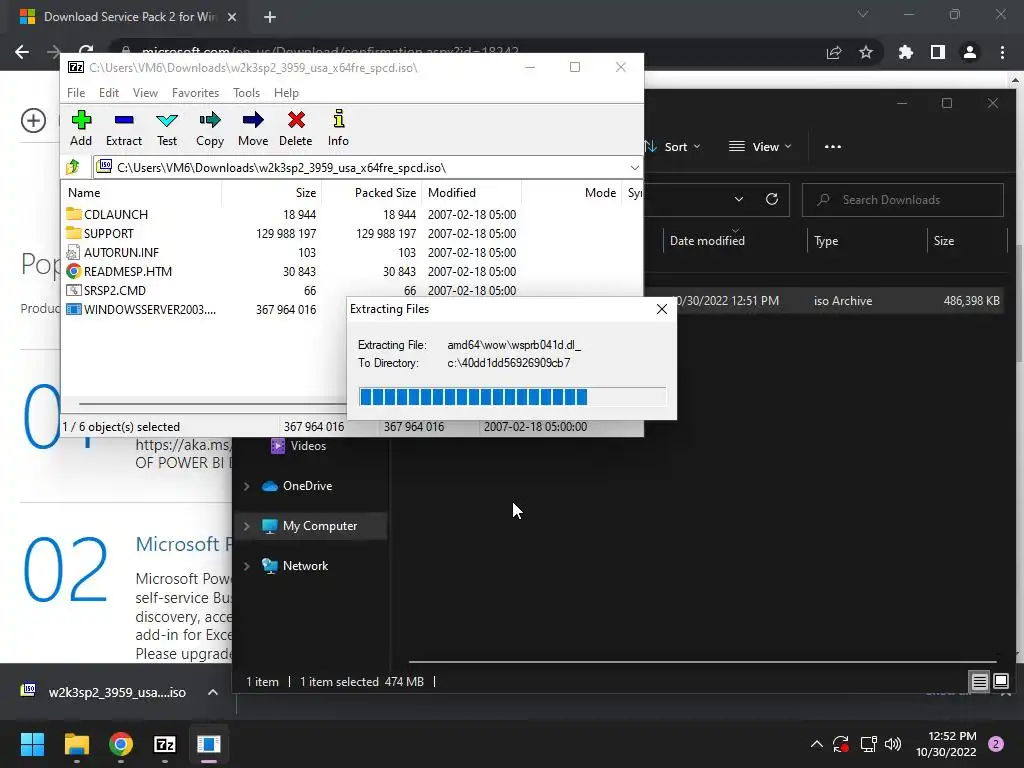Open the Windows Start menu
The width and height of the screenshot is (1024, 768).
click(x=32, y=744)
